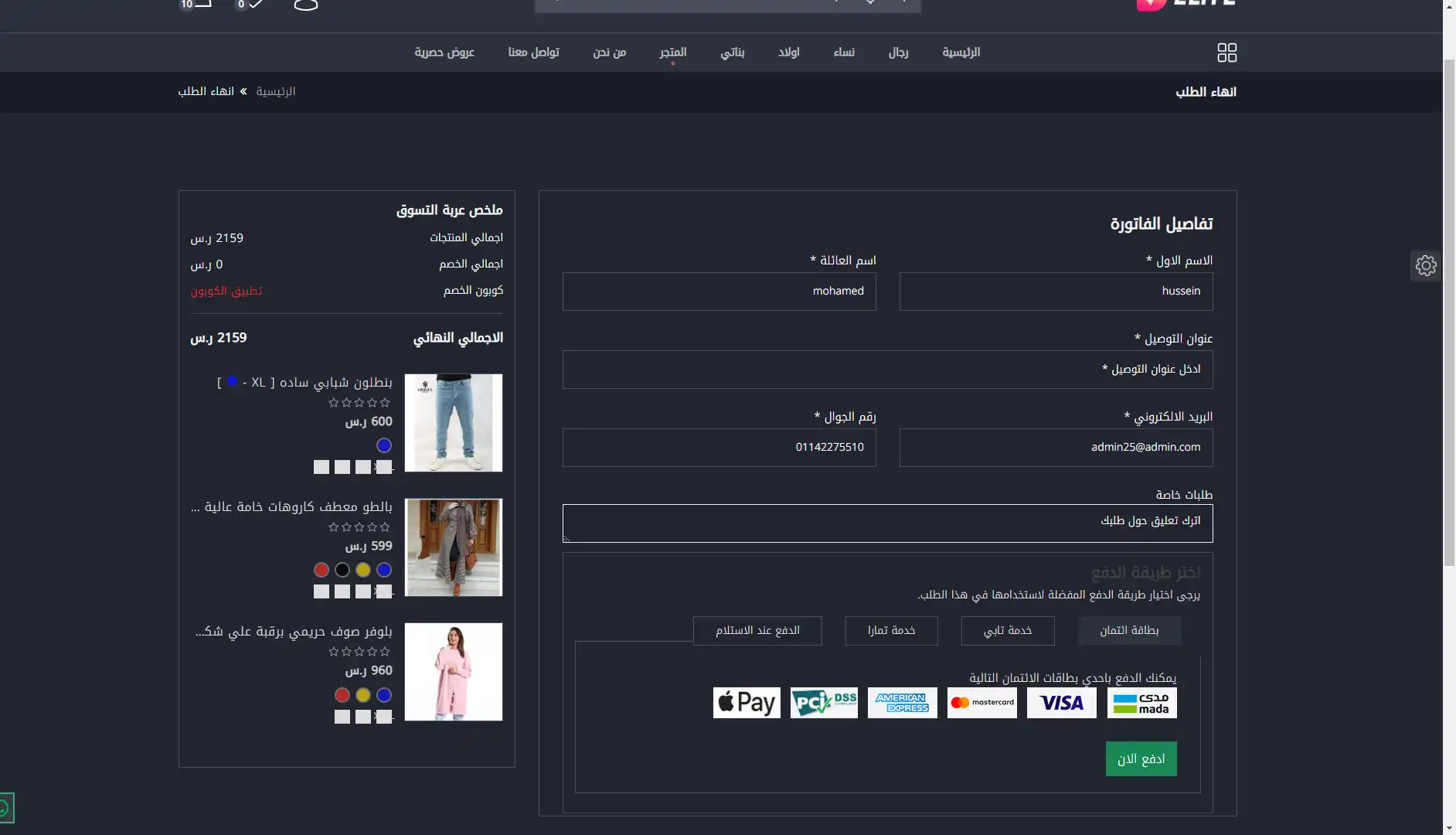Pick red swatch for the 960 pullover
The height and width of the screenshot is (835, 1456).
pyautogui.click(x=342, y=695)
